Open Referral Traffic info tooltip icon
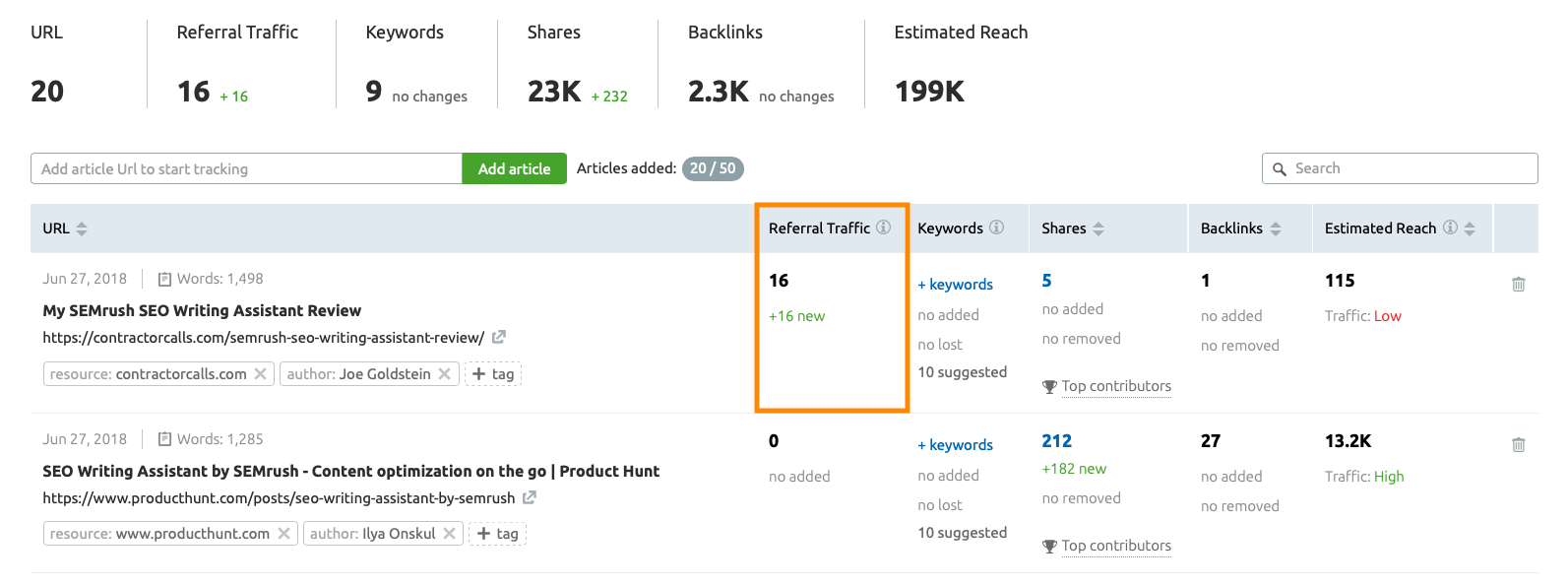1568x586 pixels. 883,228
